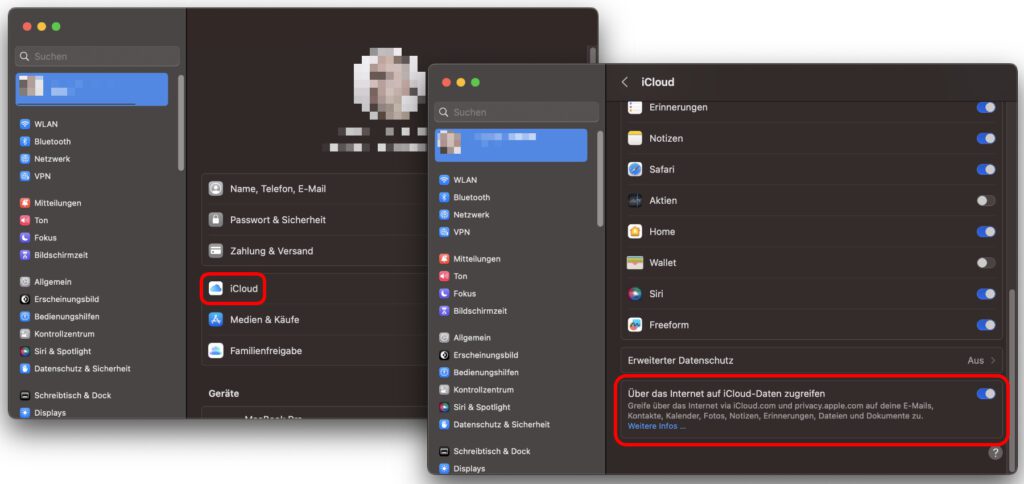Viewport: 1024px width, 484px height.
Task: Open Kontrollzentrum in the front window sidebar
Action: pyautogui.click(x=483, y=389)
